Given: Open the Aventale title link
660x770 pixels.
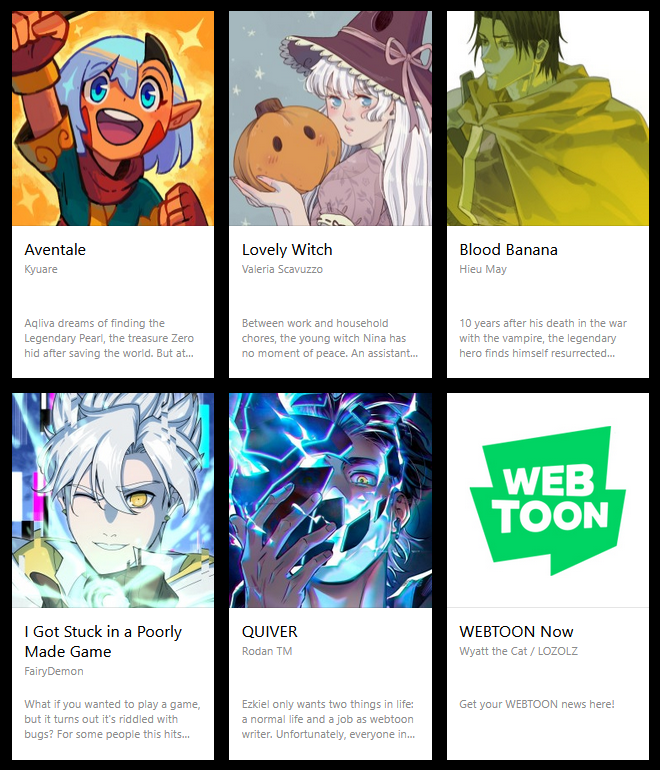Looking at the screenshot, I should [55, 249].
